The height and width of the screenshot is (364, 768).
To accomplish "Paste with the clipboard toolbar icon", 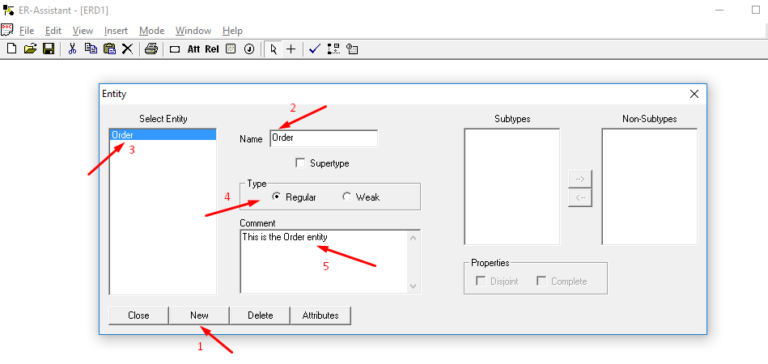I will (x=109, y=49).
